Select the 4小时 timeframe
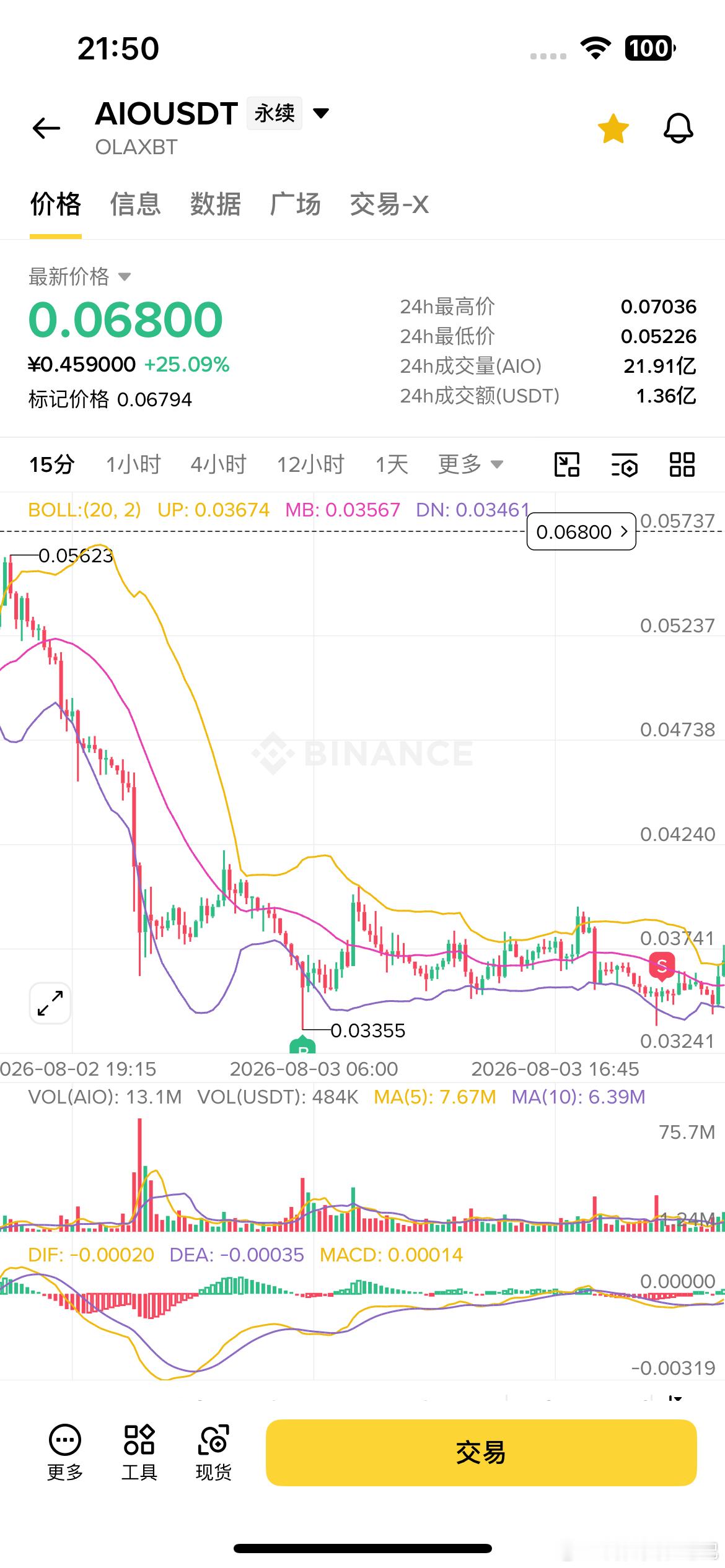725x1568 pixels. tap(219, 464)
